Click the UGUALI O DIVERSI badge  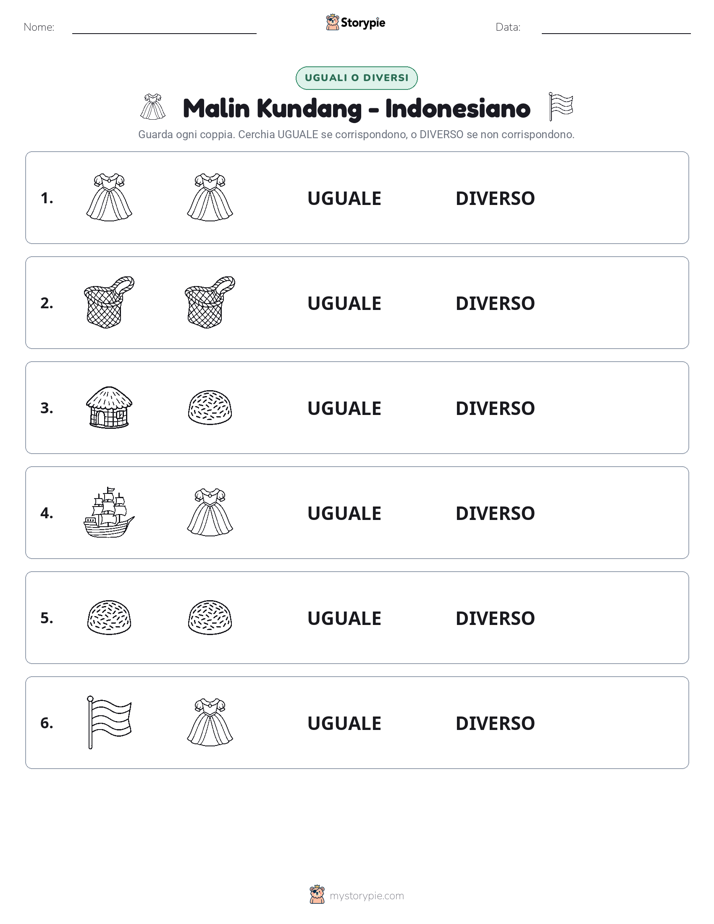click(356, 78)
